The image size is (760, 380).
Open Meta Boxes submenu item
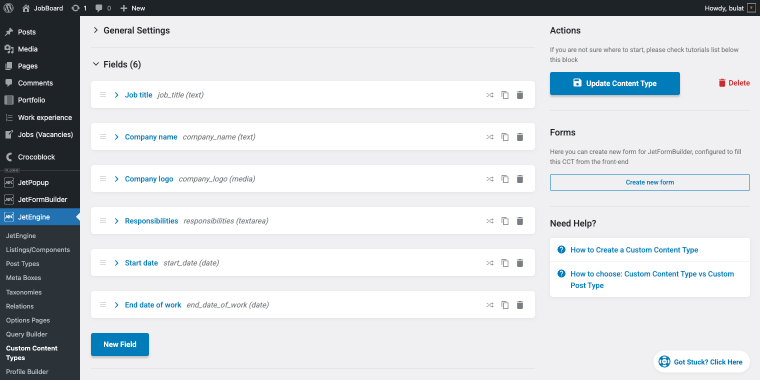pyautogui.click(x=24, y=278)
